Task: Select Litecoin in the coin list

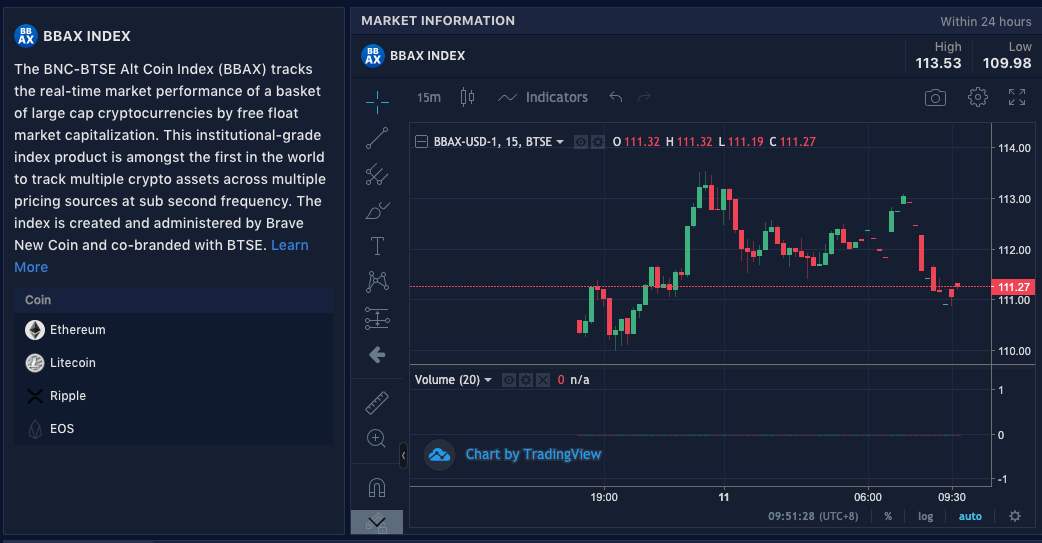Action: (173, 363)
